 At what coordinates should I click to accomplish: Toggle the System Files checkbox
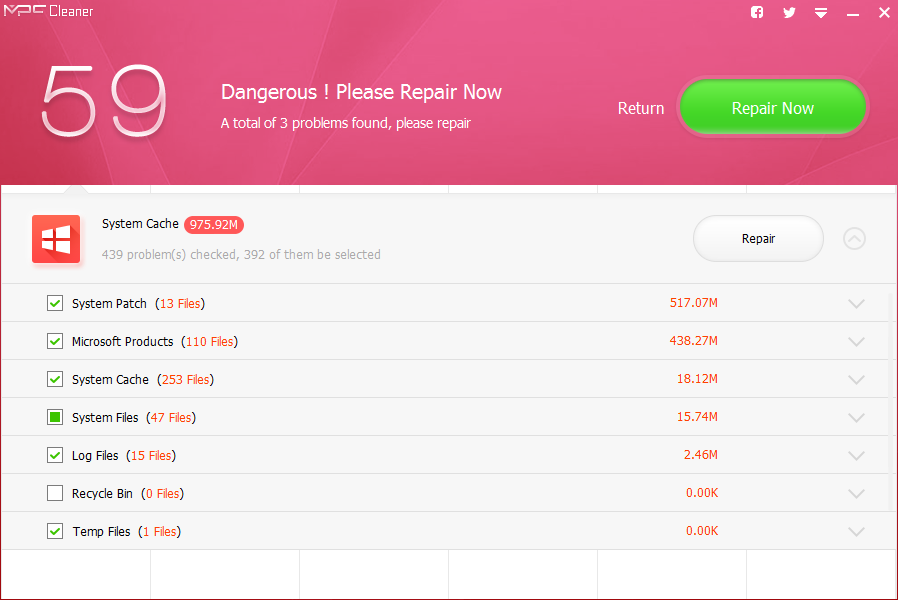55,417
